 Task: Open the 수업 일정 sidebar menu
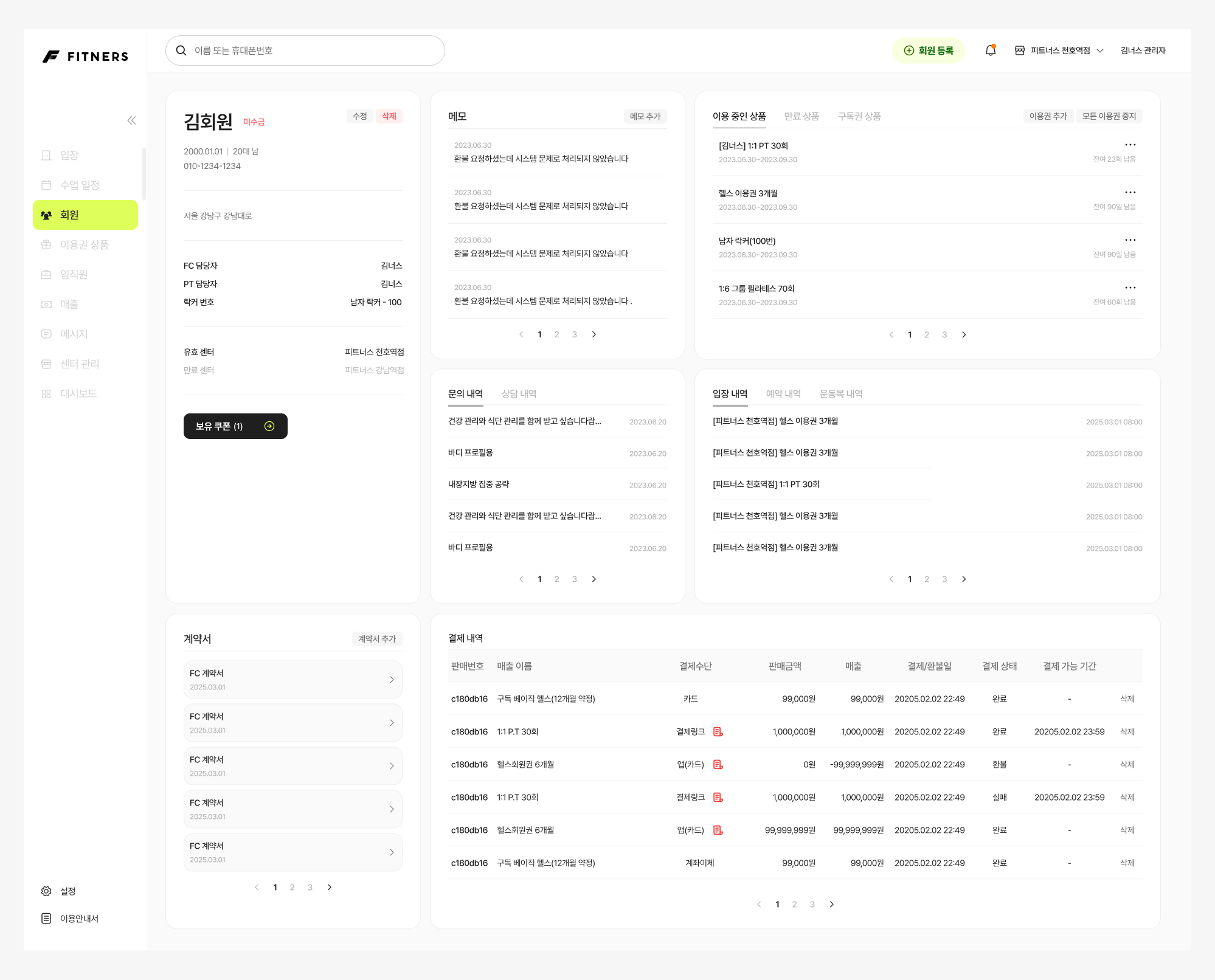(x=85, y=185)
